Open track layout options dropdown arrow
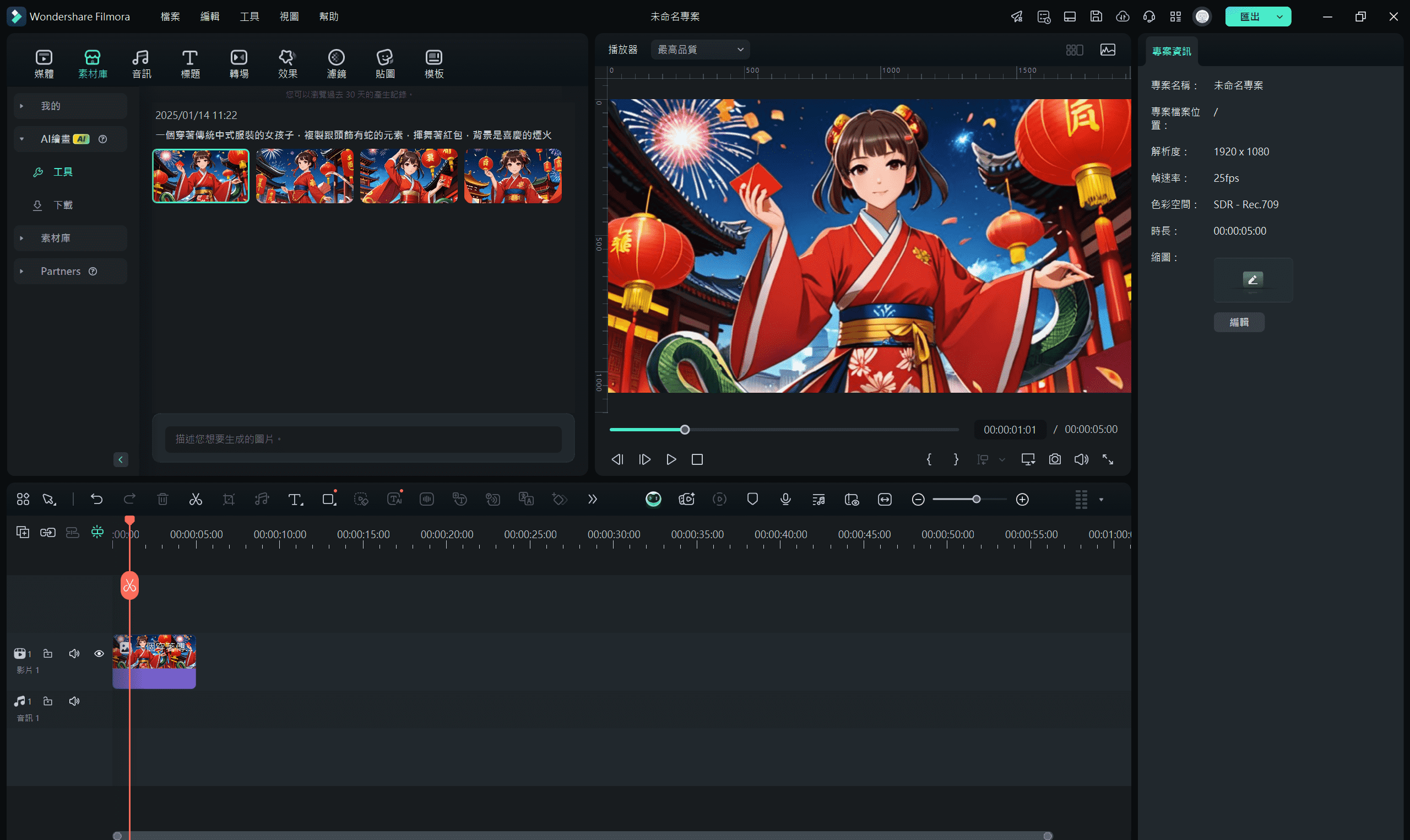 tap(1101, 500)
